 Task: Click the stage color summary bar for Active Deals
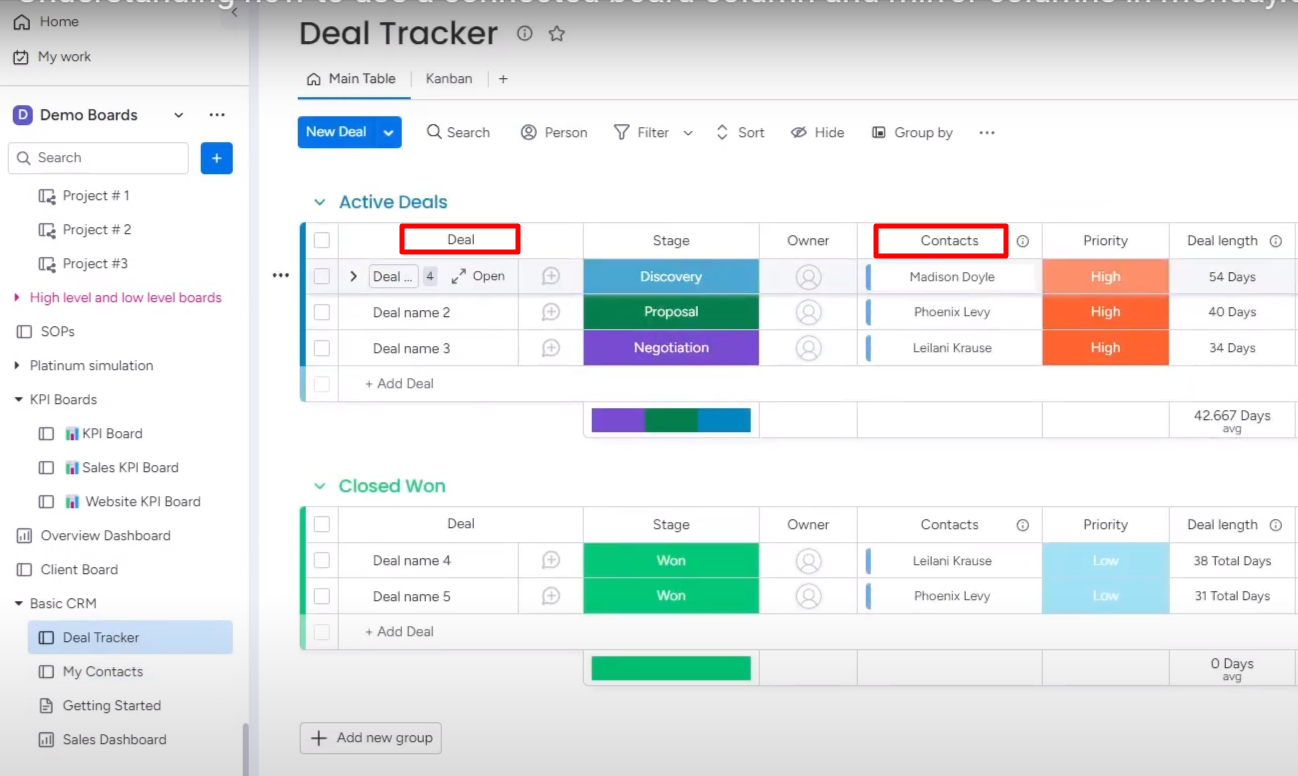click(x=670, y=419)
